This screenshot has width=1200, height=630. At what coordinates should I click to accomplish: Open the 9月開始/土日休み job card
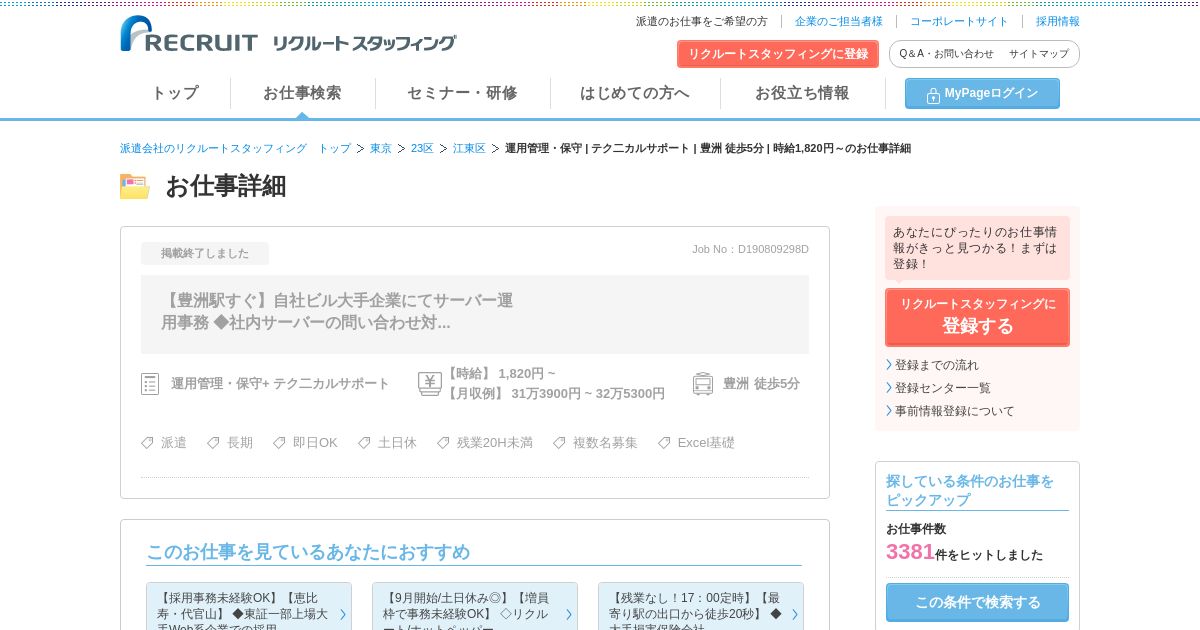[x=475, y=606]
